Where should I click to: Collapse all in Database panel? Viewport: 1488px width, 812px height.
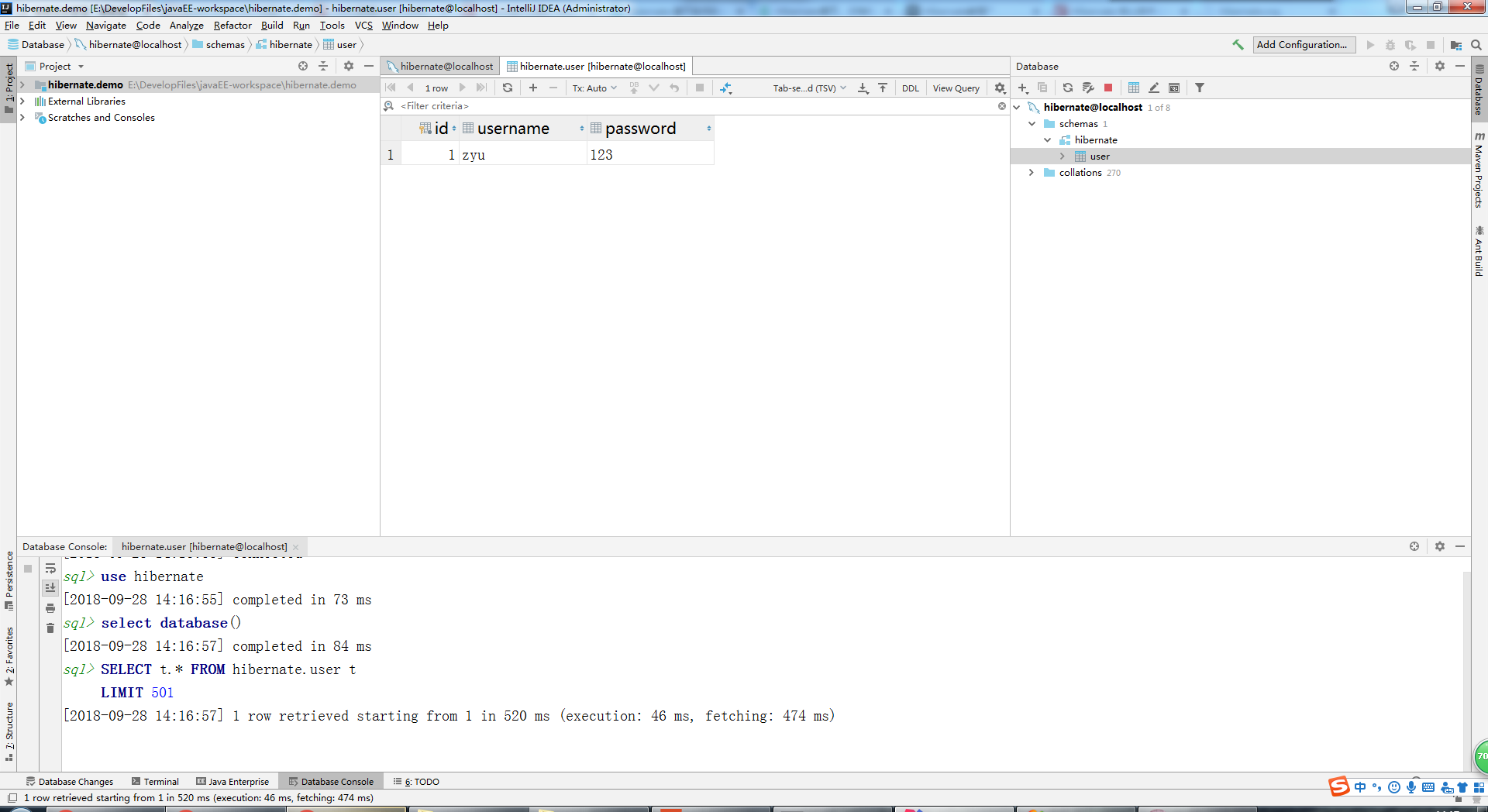click(1414, 66)
